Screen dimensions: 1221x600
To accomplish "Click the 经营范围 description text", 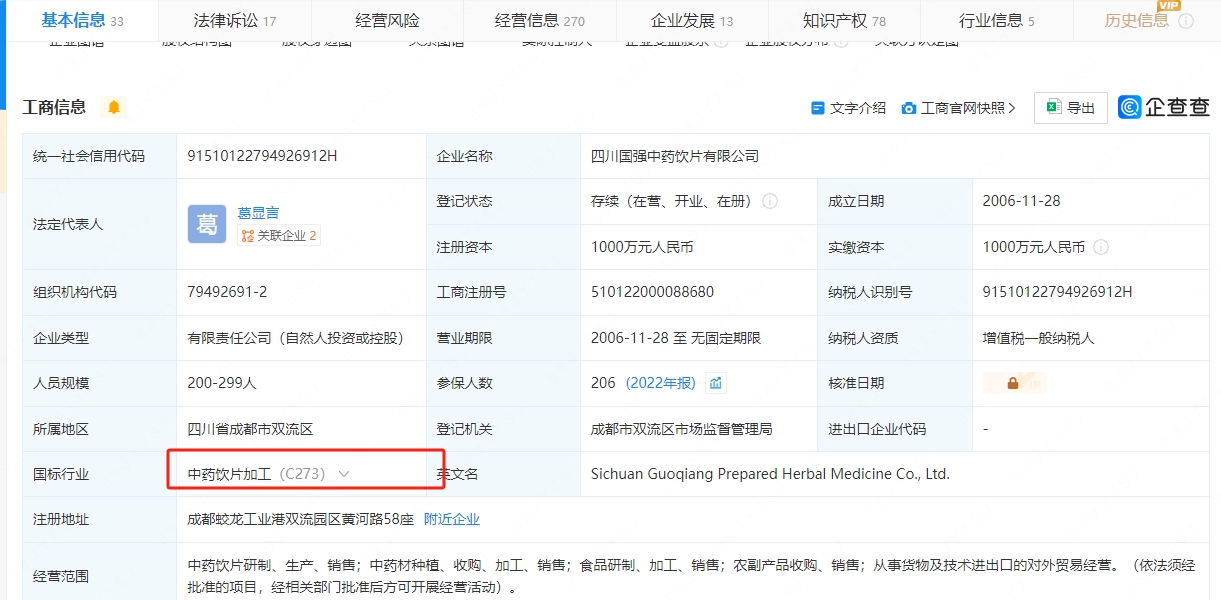I will [x=690, y=577].
